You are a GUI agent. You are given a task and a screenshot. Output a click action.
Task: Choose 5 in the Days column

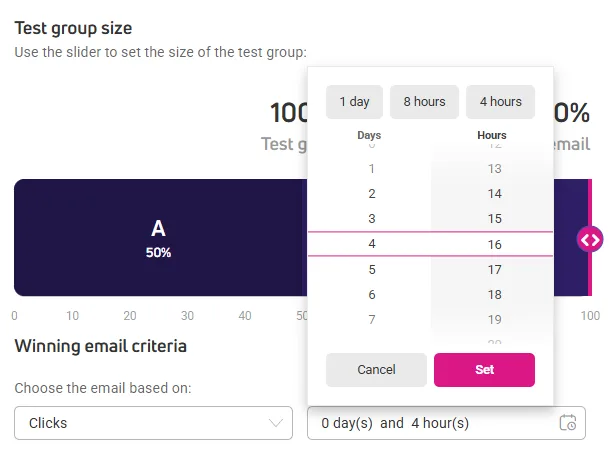372,269
